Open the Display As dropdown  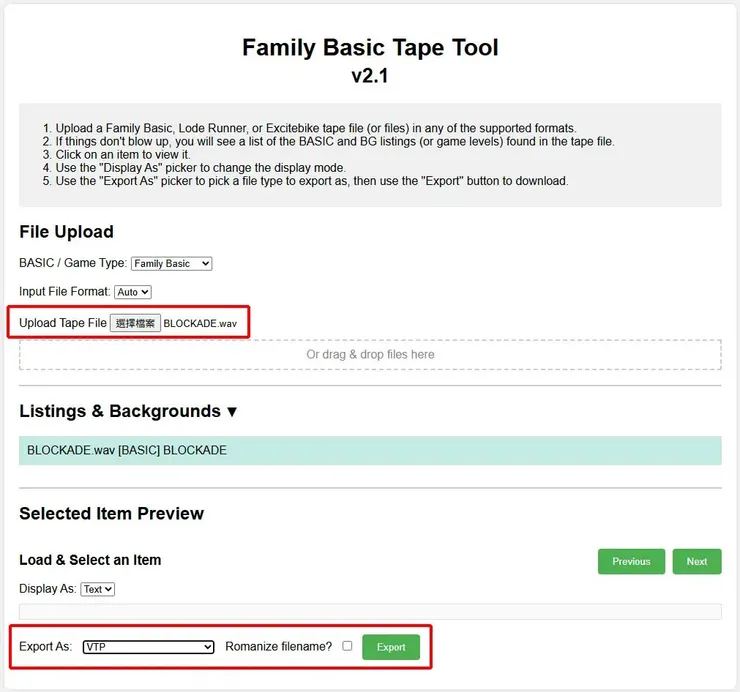point(98,589)
